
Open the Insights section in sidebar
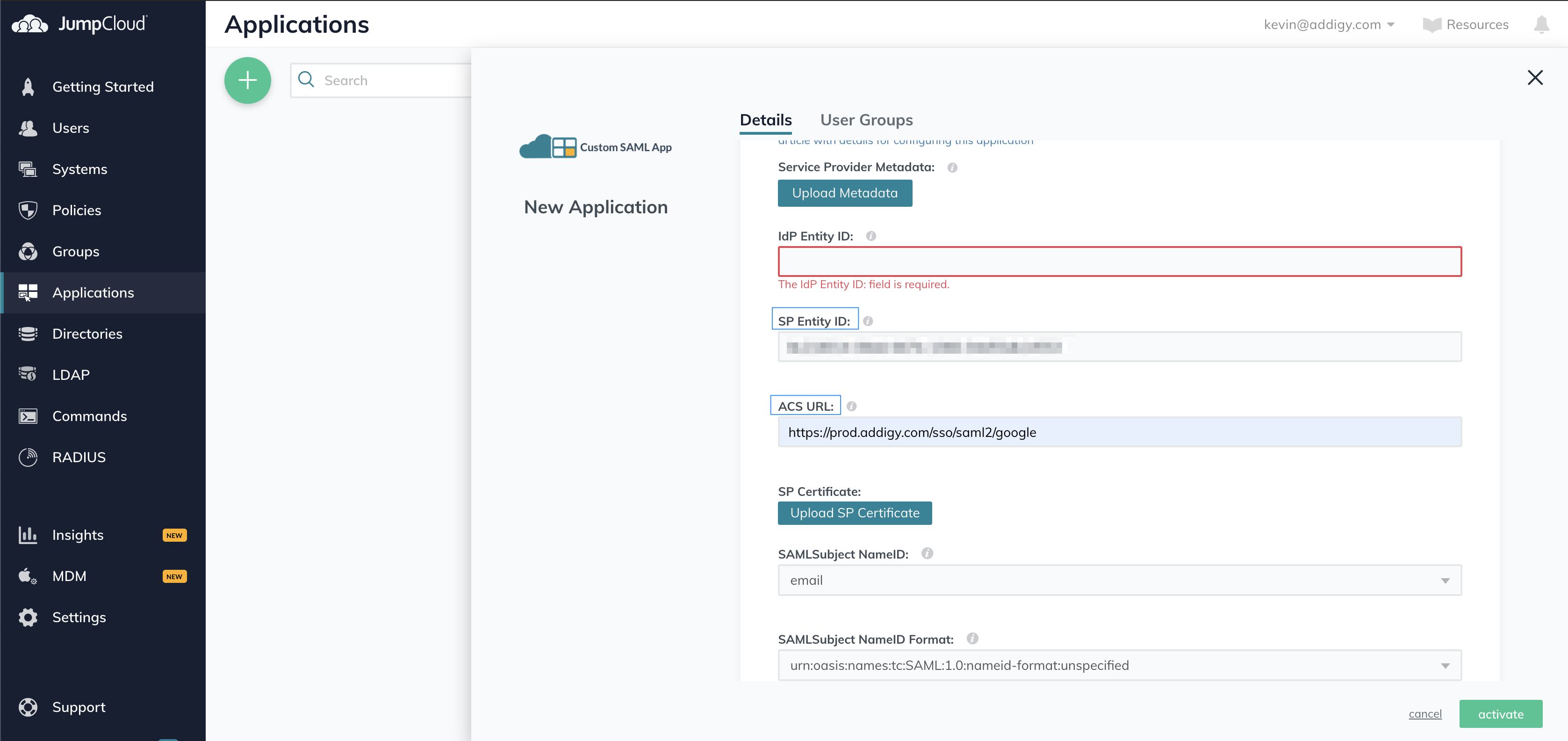click(78, 535)
